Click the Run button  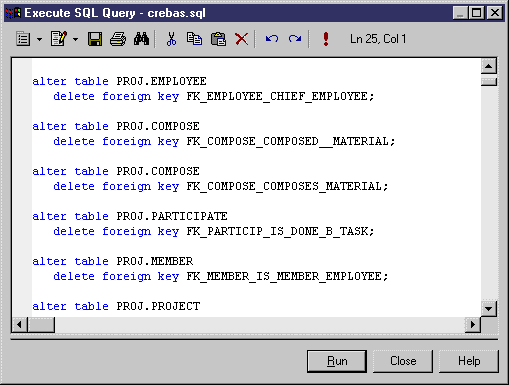click(x=337, y=361)
